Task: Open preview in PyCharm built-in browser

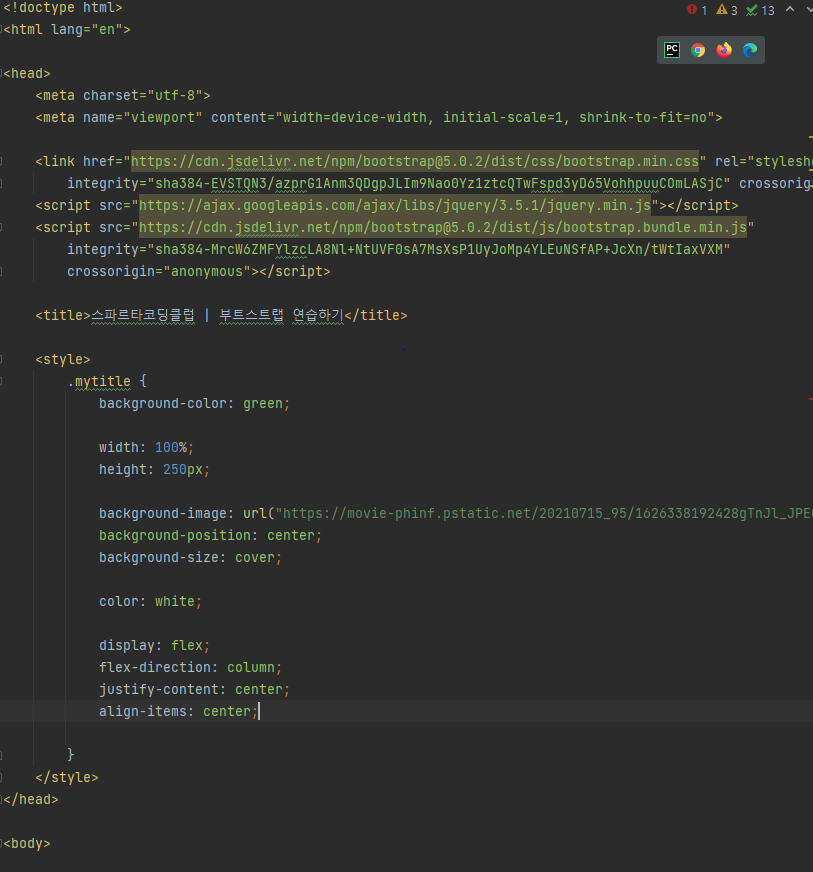Action: (672, 50)
